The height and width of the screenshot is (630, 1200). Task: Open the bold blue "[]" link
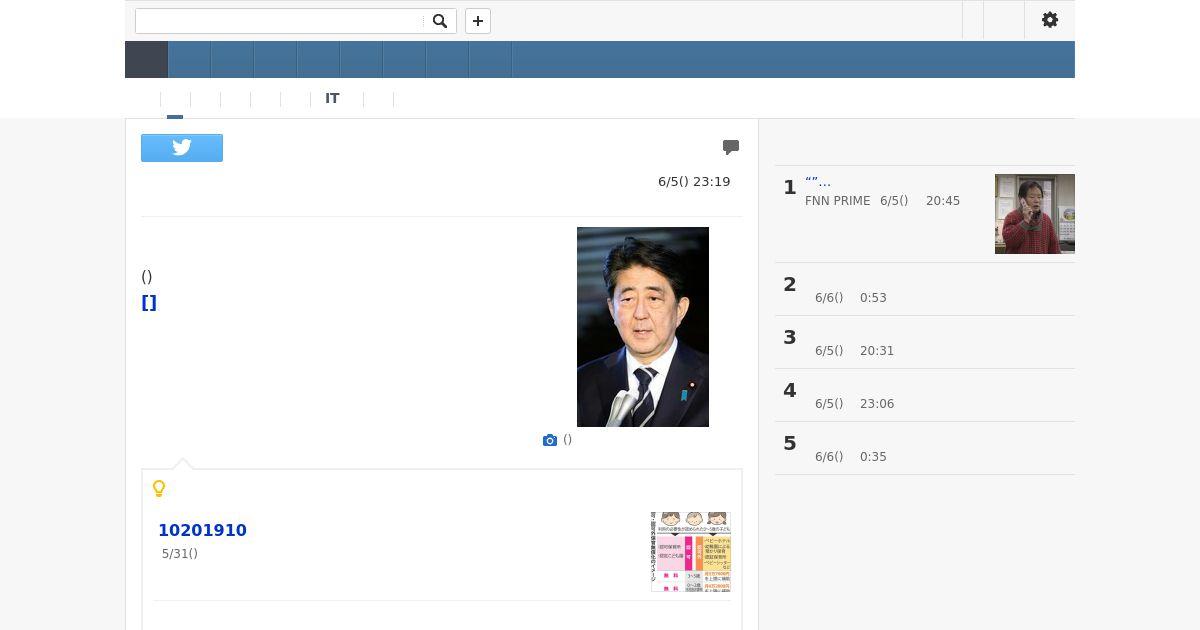pyautogui.click(x=149, y=303)
